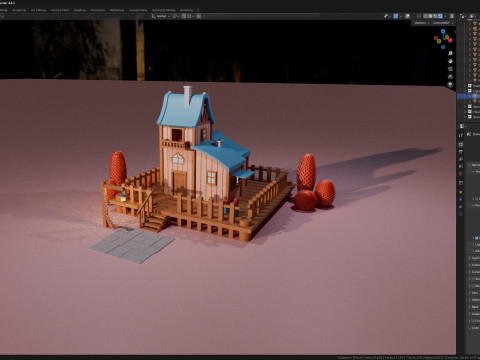Toggle proportional editing in the viewport header
Viewport: 480px width, 360px height.
199,16
